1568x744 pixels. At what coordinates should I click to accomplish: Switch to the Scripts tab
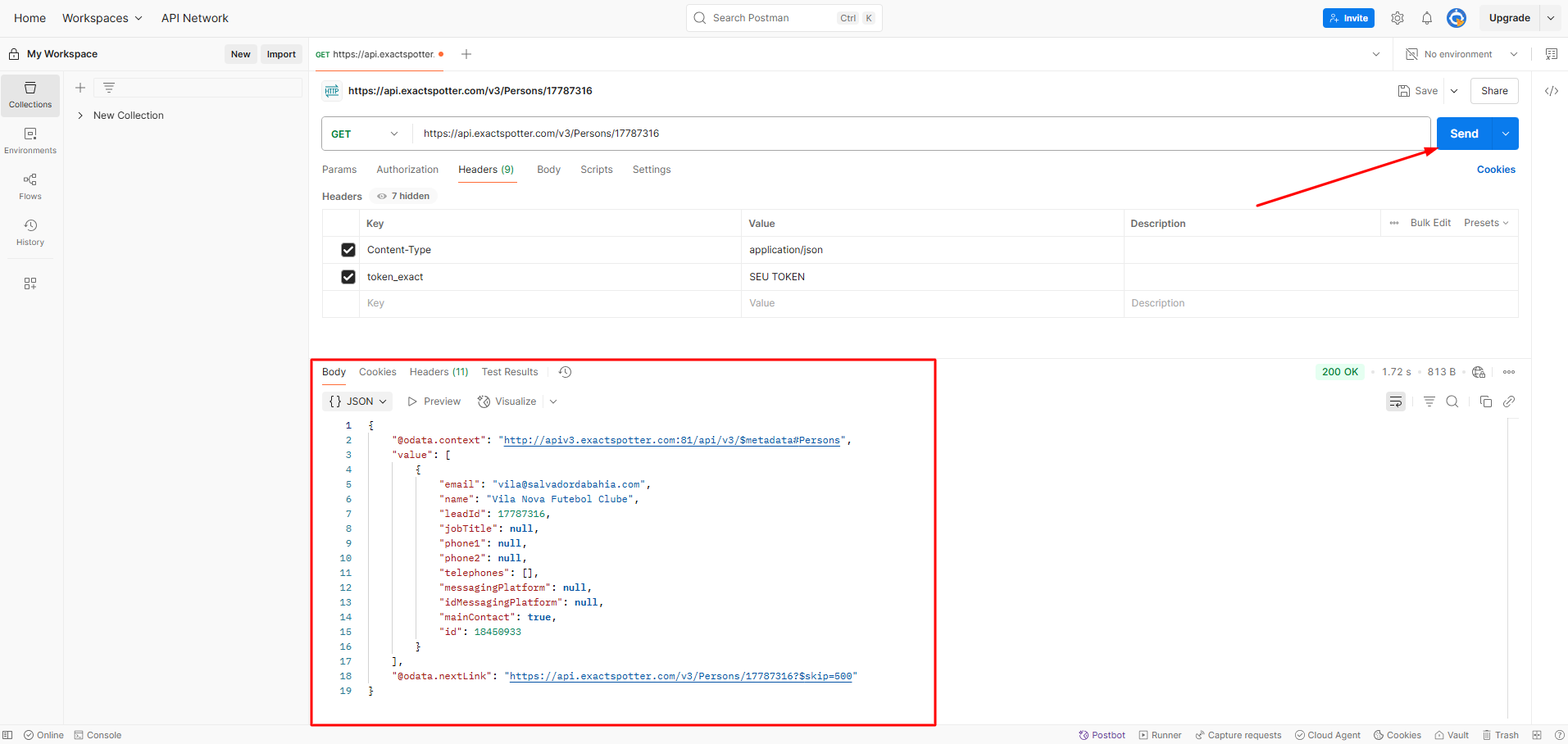pyautogui.click(x=597, y=170)
